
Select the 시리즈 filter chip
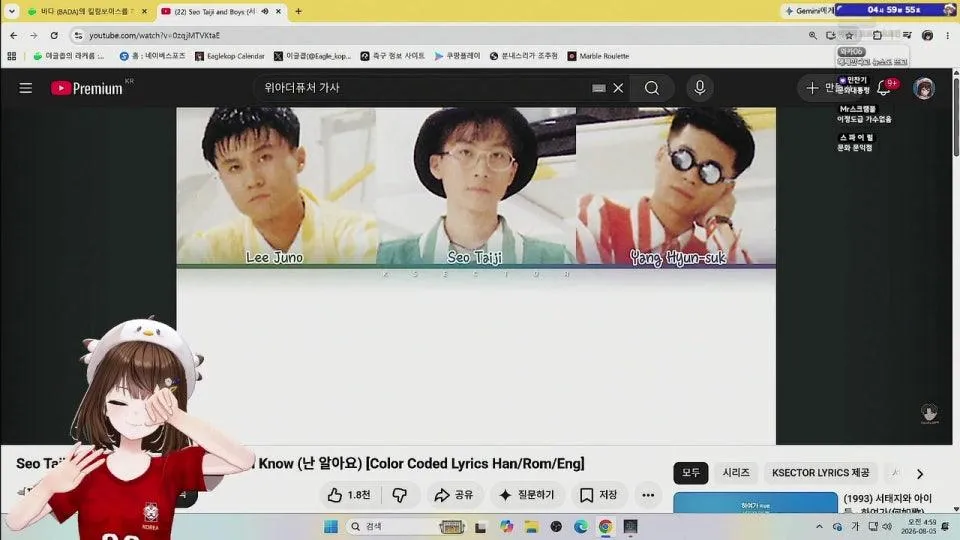pos(736,473)
